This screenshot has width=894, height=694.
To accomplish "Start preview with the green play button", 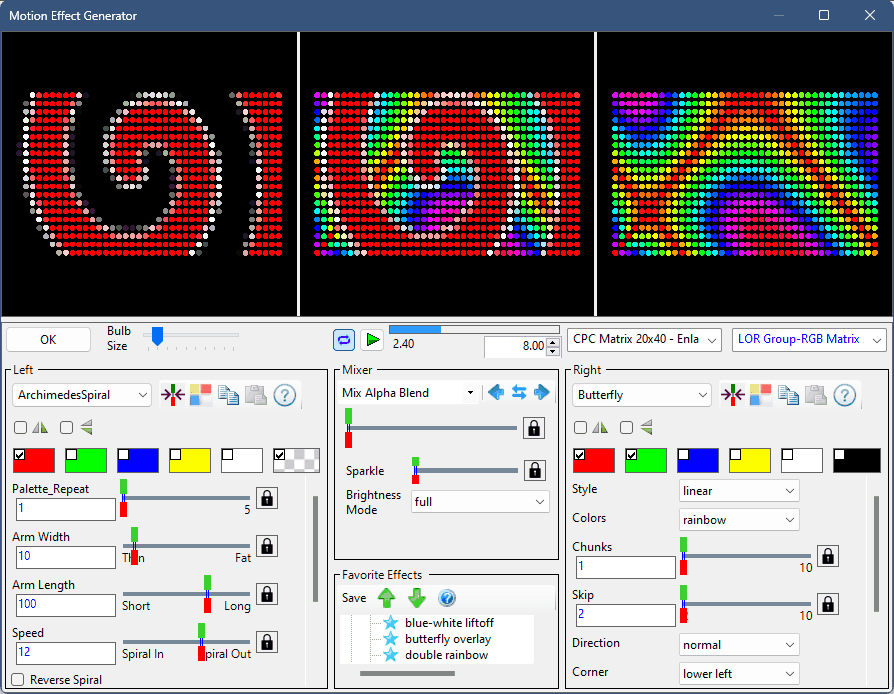I will (373, 340).
